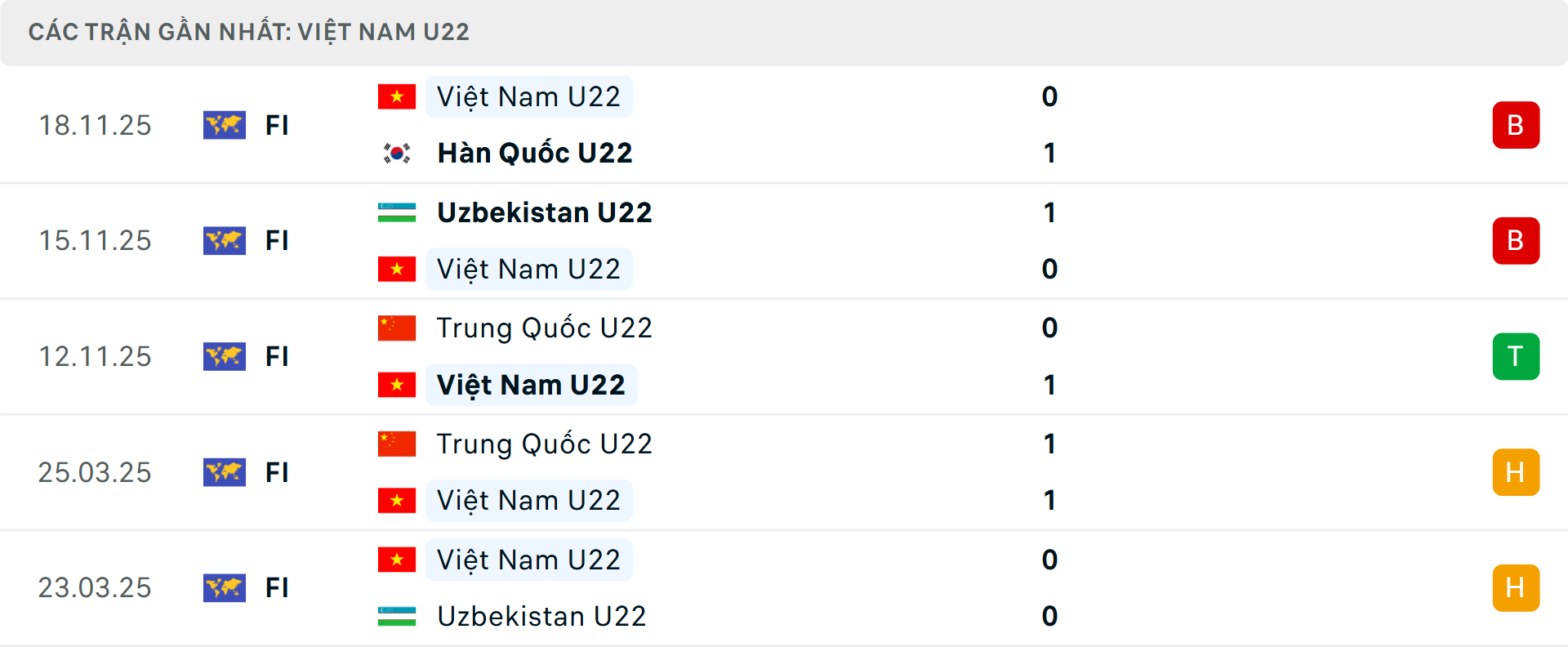
Task: Expand the 18.11.25 match details row
Action: (817, 125)
